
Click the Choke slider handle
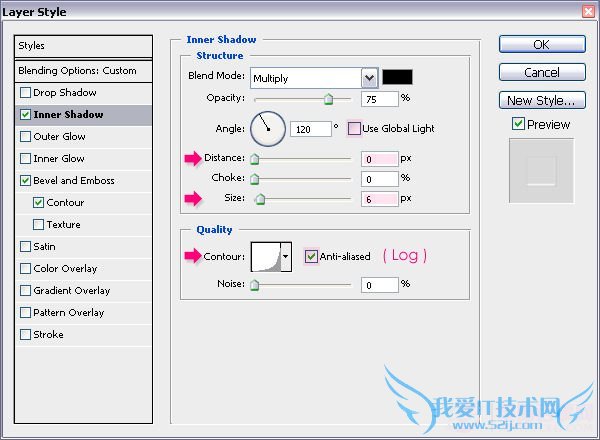254,179
